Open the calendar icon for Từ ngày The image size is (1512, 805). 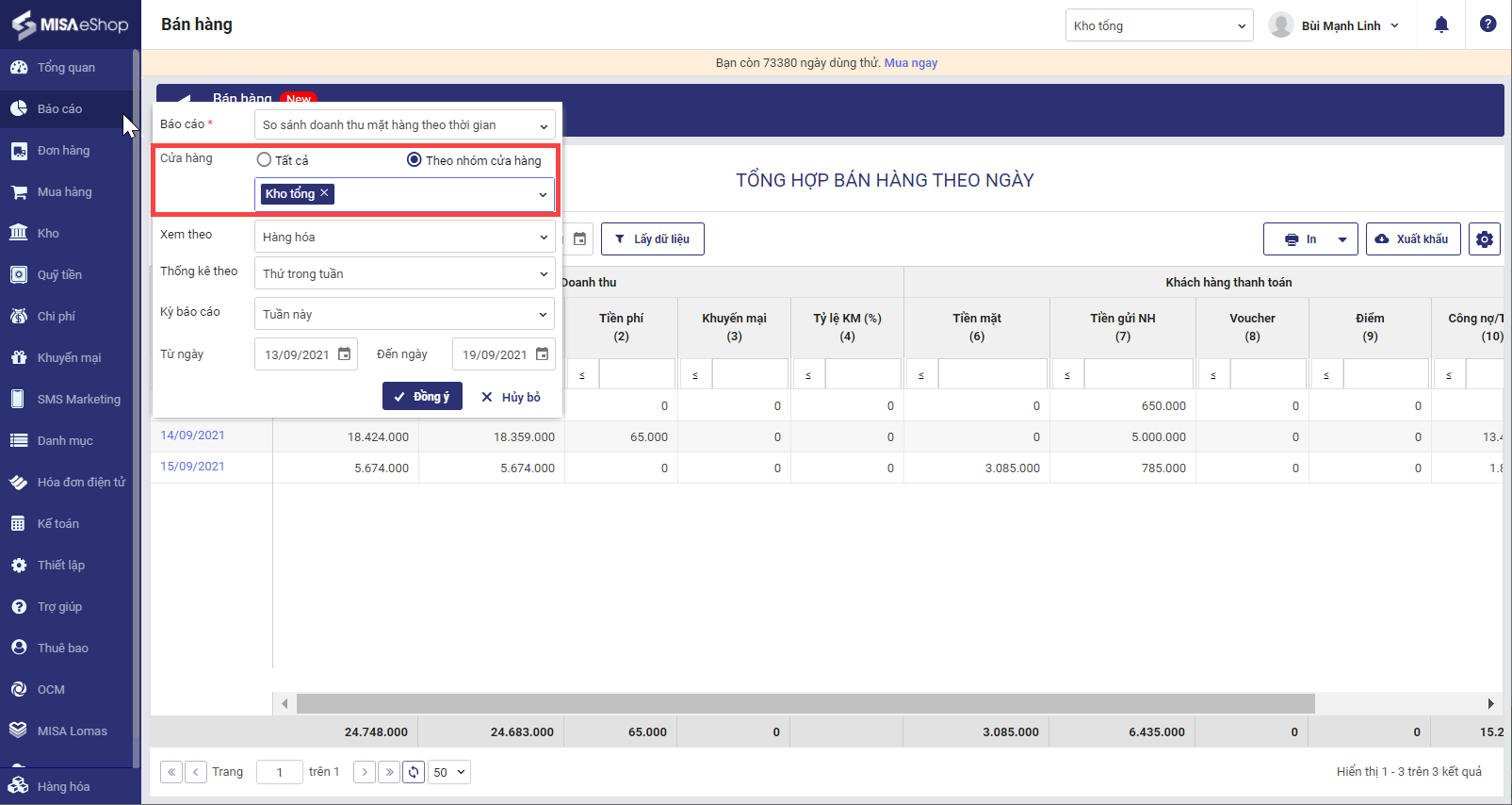[x=345, y=354]
